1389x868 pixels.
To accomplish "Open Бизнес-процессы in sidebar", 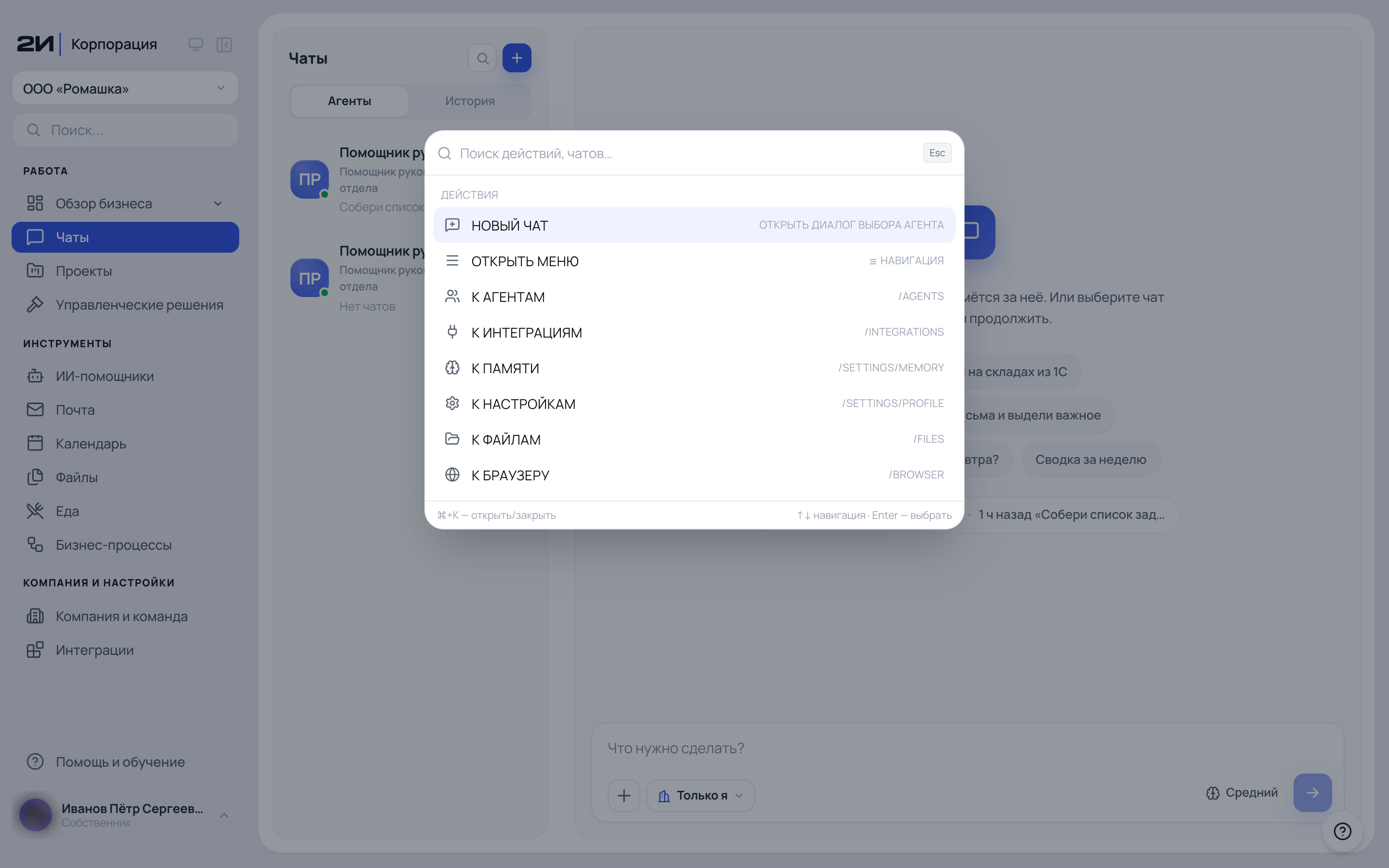I will [125, 545].
